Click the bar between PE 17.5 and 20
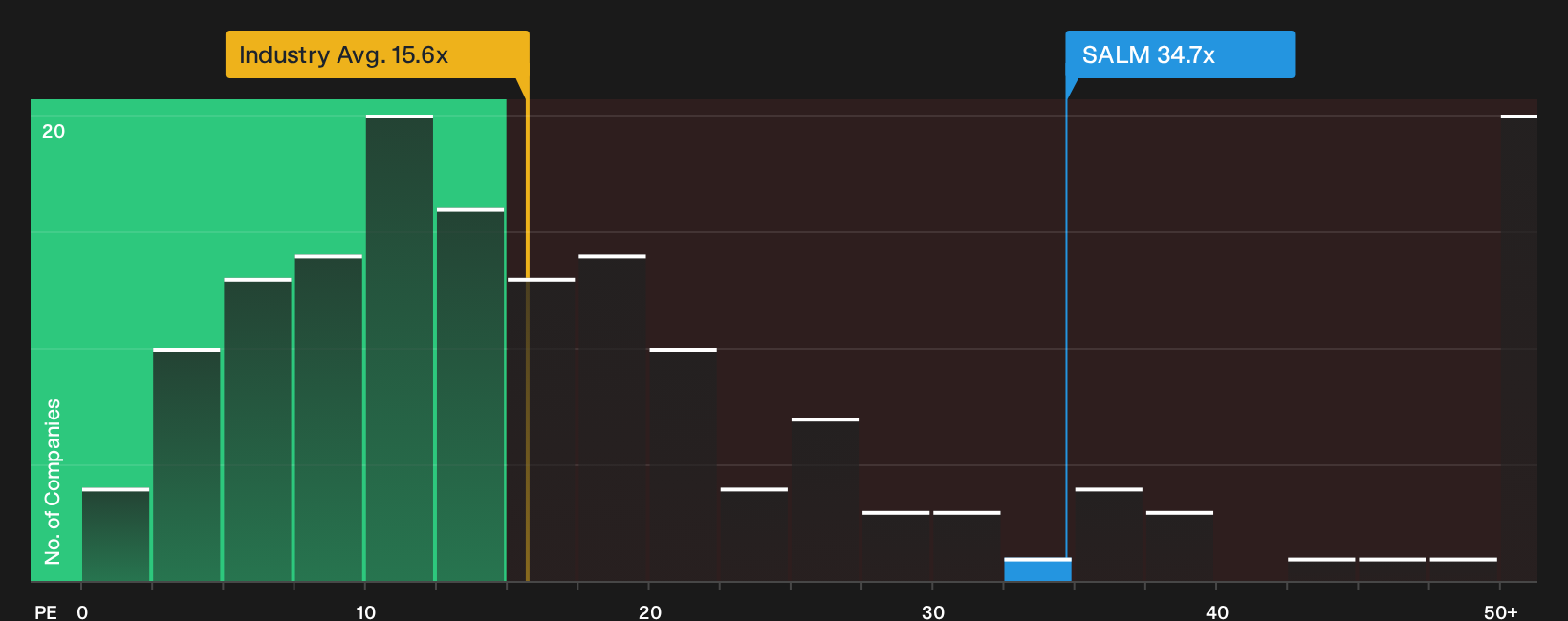The width and height of the screenshot is (1568, 621). tap(612, 418)
